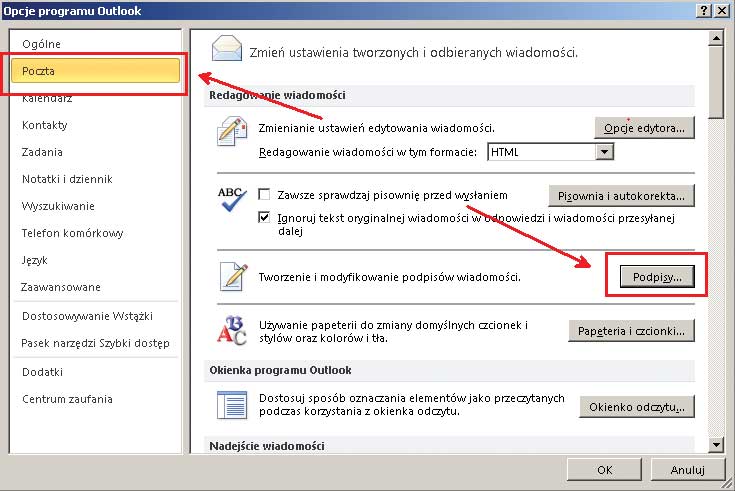Uncheck Ignoruj tekst oryginalnej wiadomości option
Image resolution: width=735 pixels, height=491 pixels.
click(x=265, y=217)
